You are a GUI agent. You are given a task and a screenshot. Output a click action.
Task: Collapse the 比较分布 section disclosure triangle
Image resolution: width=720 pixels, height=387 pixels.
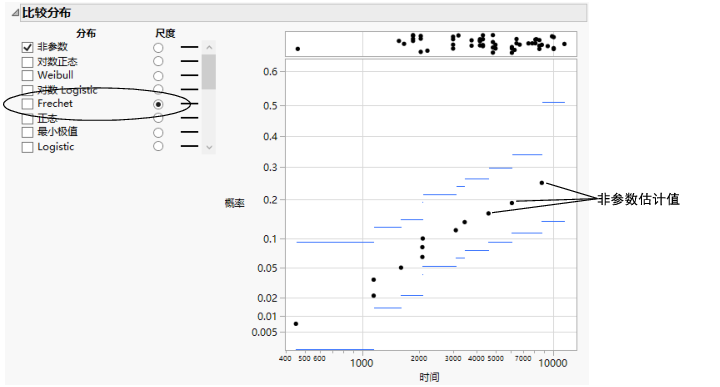tap(15, 13)
